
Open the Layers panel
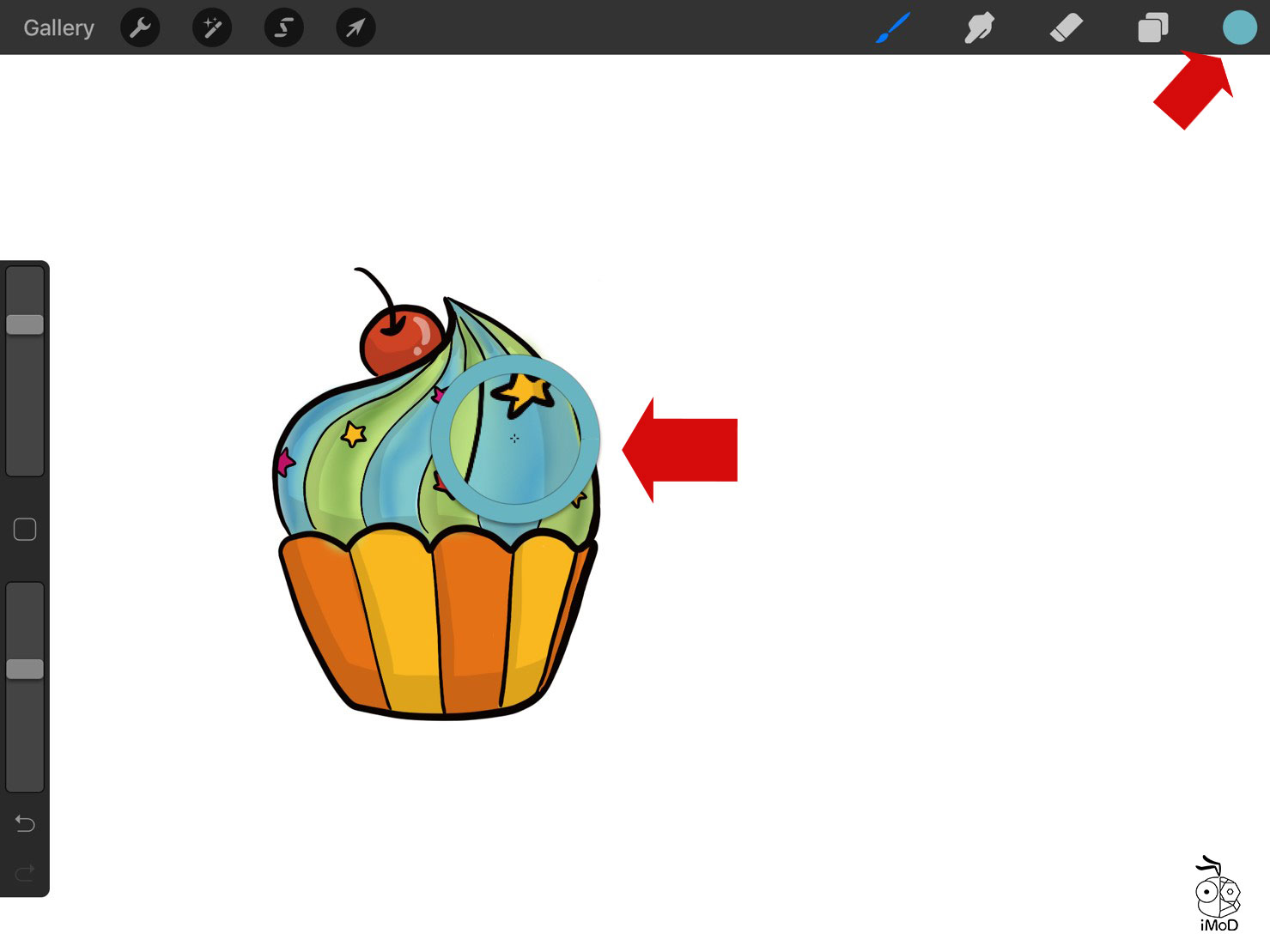point(1153,27)
